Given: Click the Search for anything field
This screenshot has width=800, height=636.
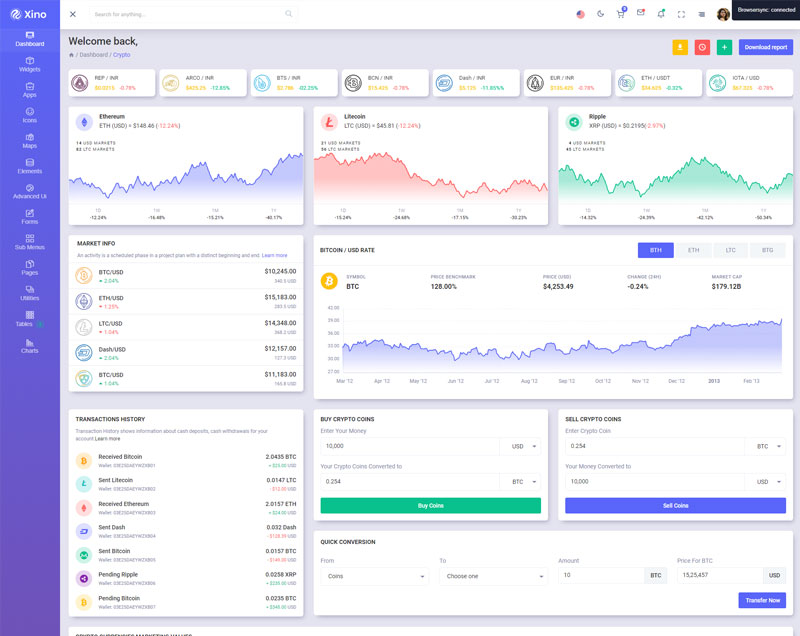Looking at the screenshot, I should pos(190,14).
